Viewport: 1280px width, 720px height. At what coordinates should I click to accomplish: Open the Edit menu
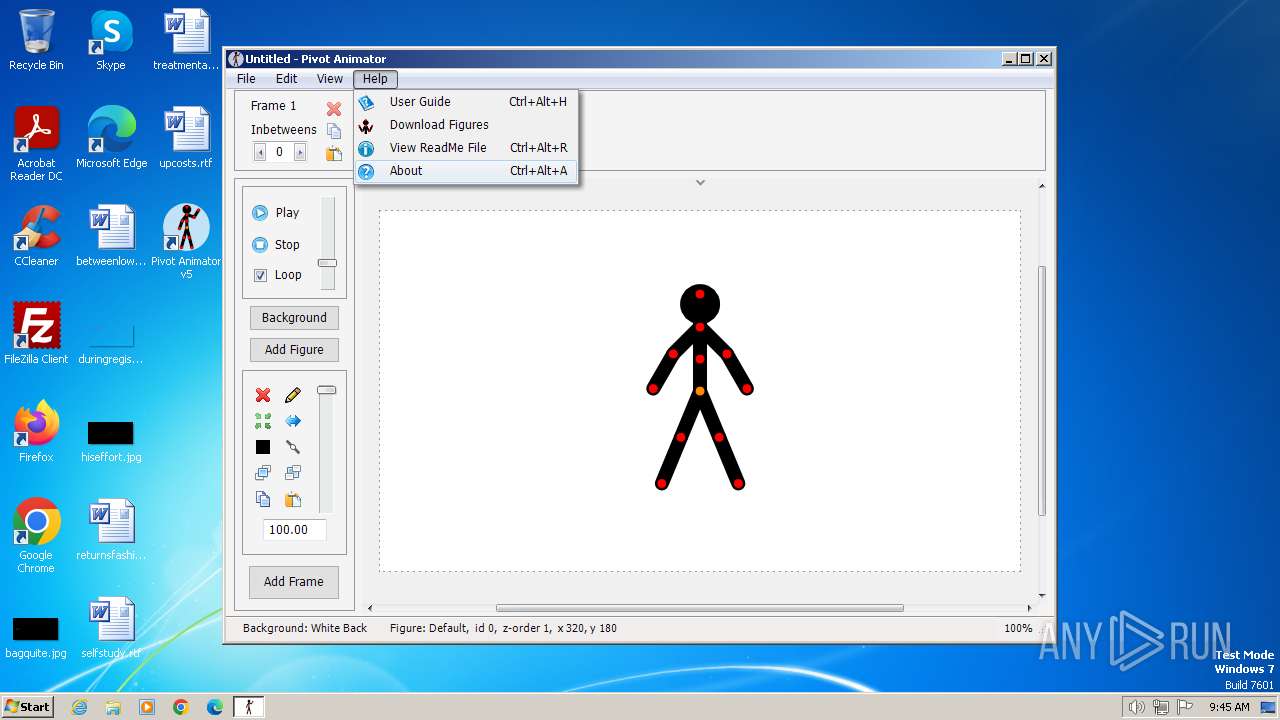click(287, 79)
